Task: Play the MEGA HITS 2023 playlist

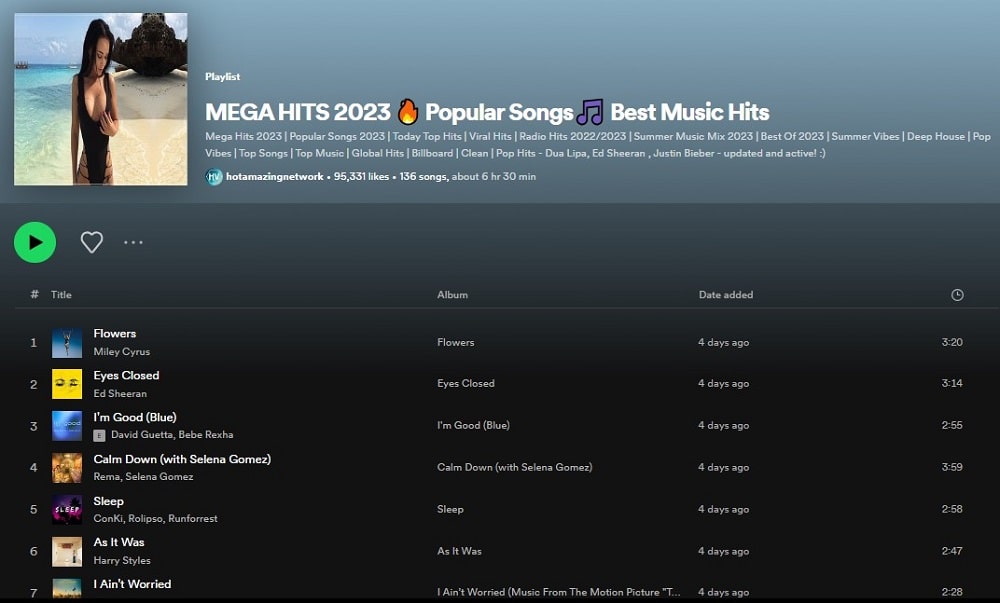Action: coord(35,242)
